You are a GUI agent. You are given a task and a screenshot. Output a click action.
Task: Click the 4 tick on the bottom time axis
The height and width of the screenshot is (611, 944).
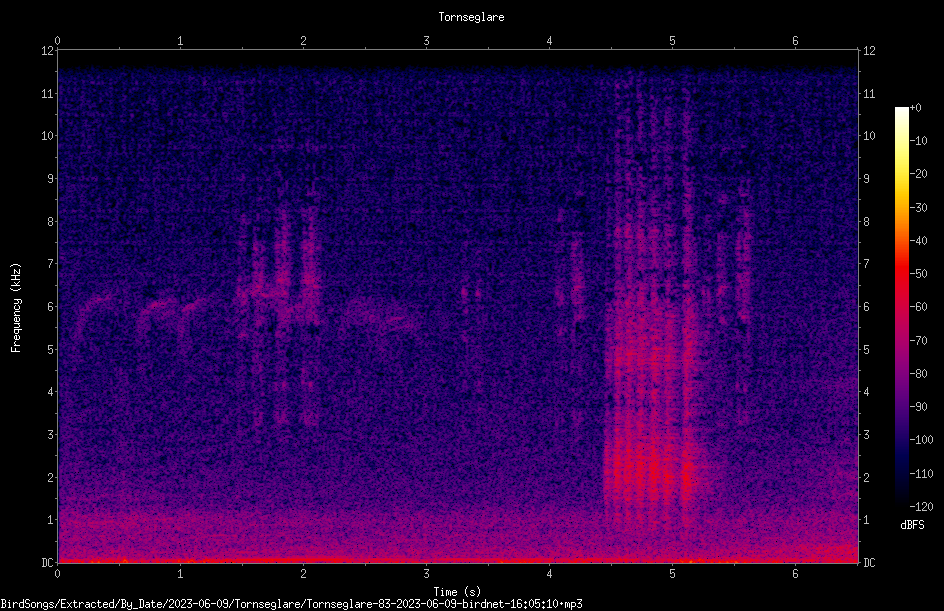(x=550, y=574)
